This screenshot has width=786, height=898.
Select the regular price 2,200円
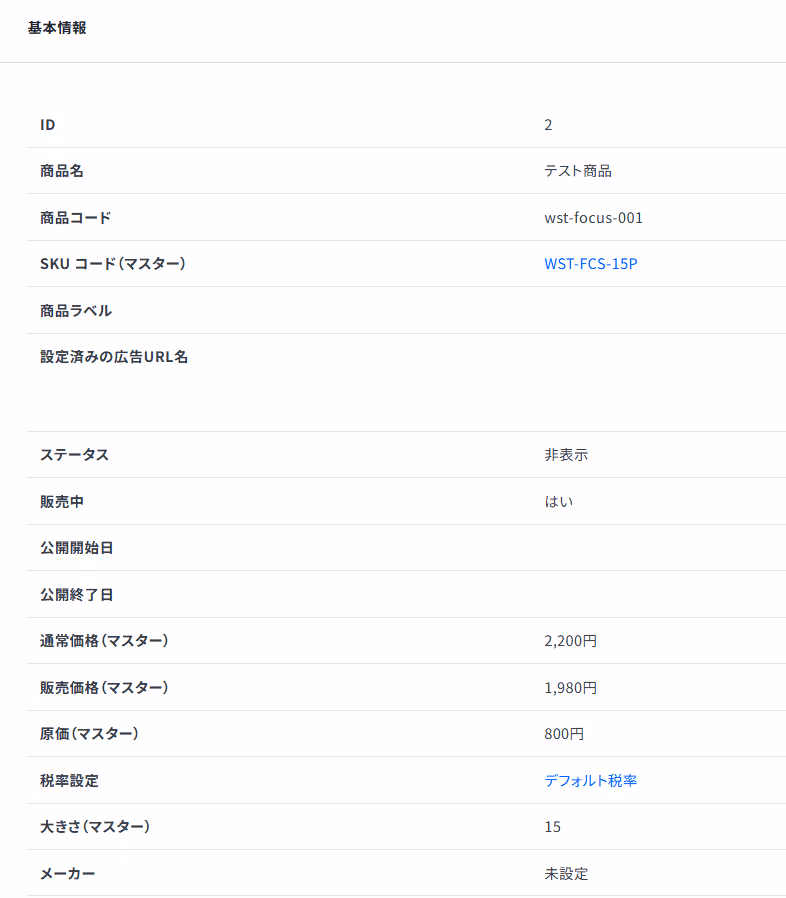pyautogui.click(x=571, y=641)
